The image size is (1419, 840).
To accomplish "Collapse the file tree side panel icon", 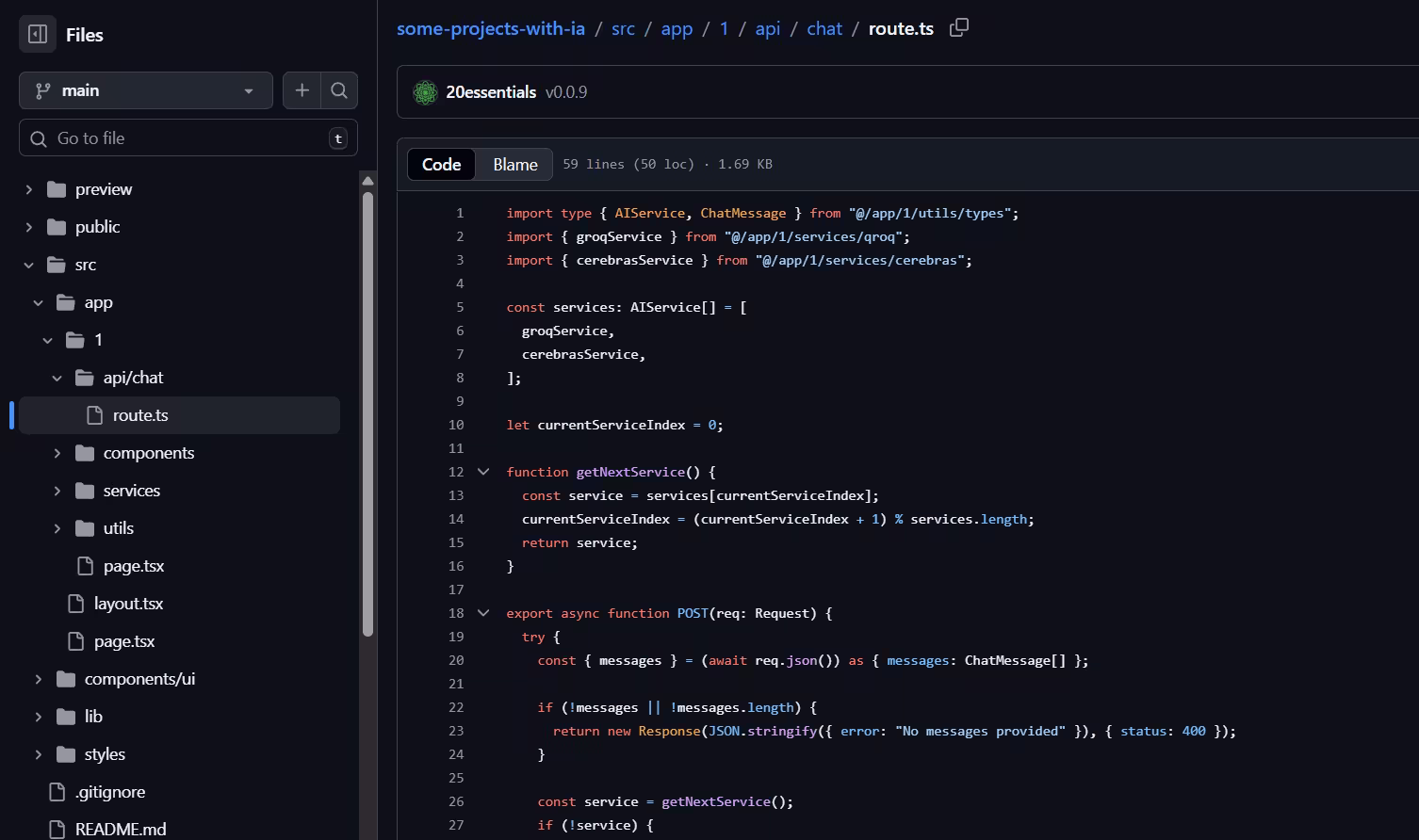I will pyautogui.click(x=38, y=35).
